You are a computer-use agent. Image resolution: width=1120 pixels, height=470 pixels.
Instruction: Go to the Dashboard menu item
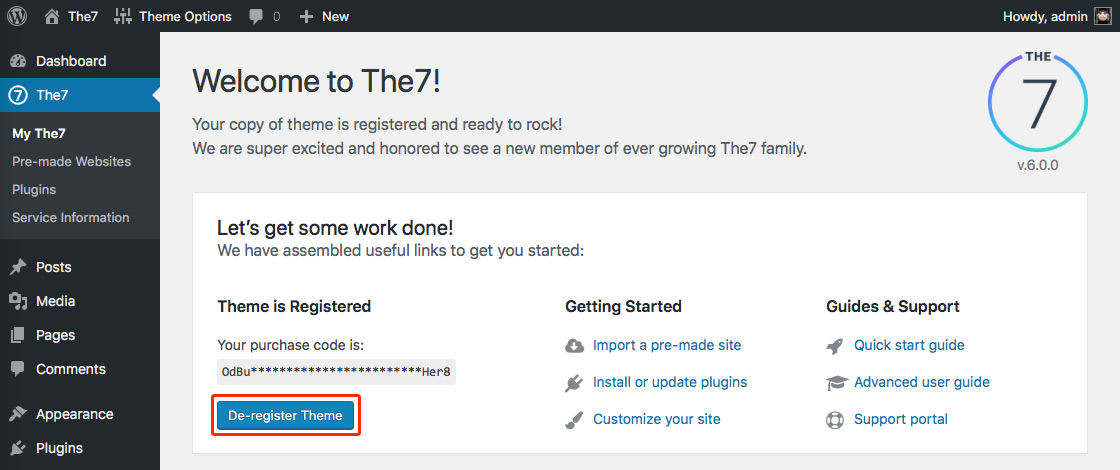(70, 61)
